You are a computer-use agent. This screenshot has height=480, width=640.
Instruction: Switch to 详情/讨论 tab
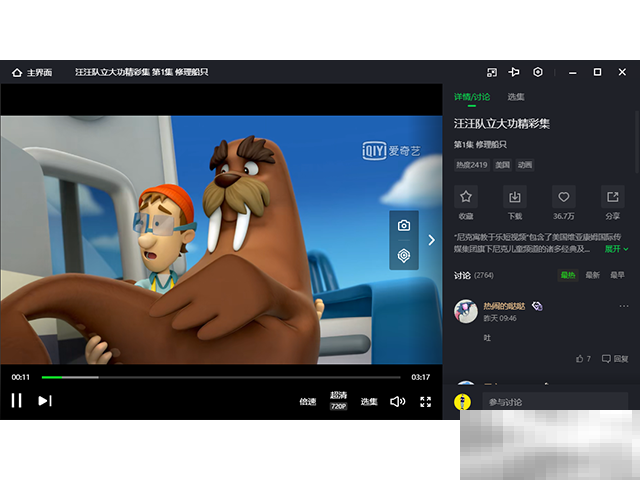pyautogui.click(x=472, y=97)
